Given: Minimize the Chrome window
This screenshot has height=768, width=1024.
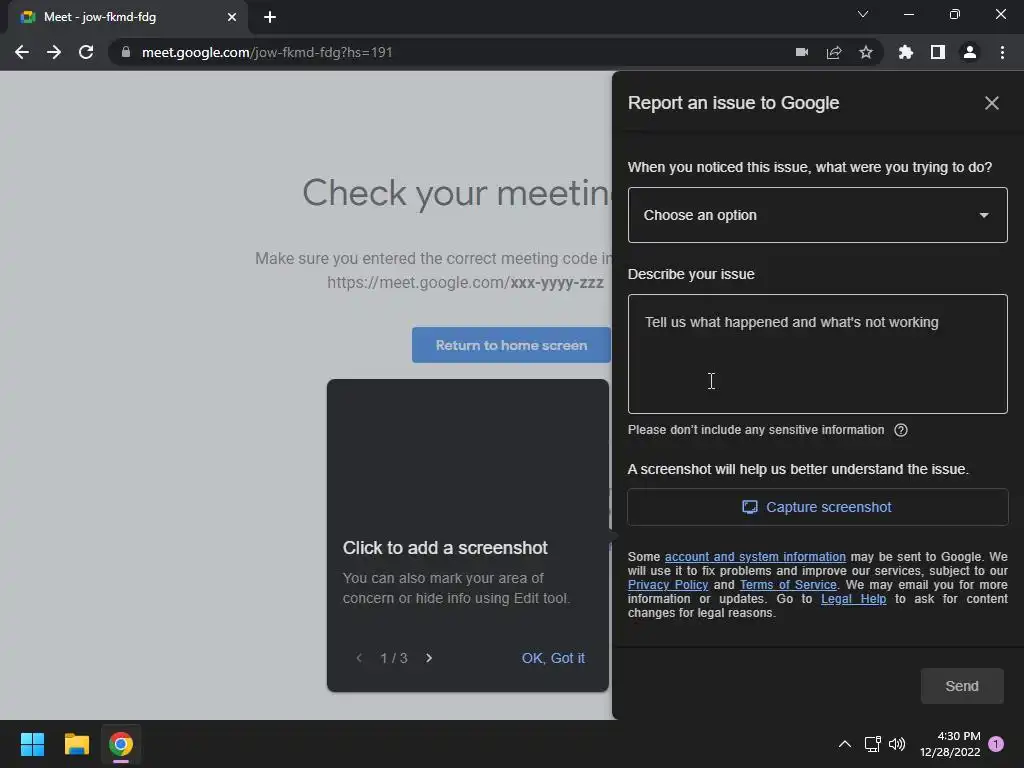Looking at the screenshot, I should click(x=908, y=14).
